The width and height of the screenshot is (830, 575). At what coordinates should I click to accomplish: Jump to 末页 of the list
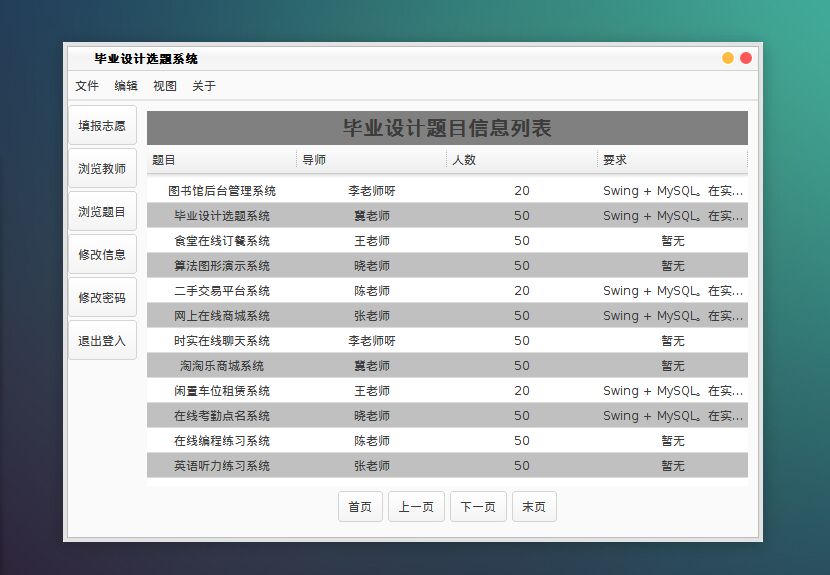pyautogui.click(x=534, y=507)
